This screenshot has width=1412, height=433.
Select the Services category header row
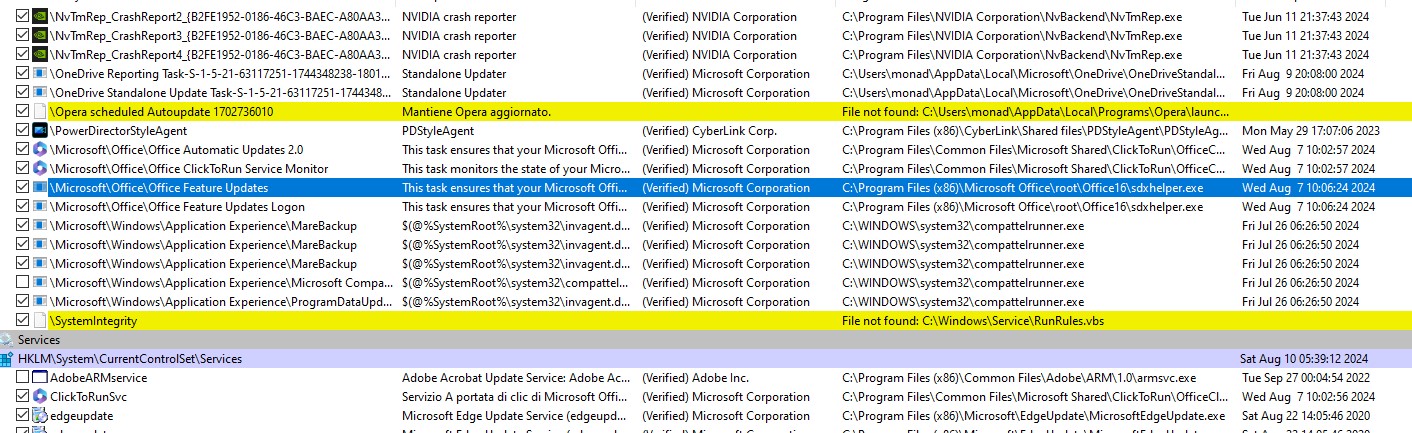coord(706,340)
